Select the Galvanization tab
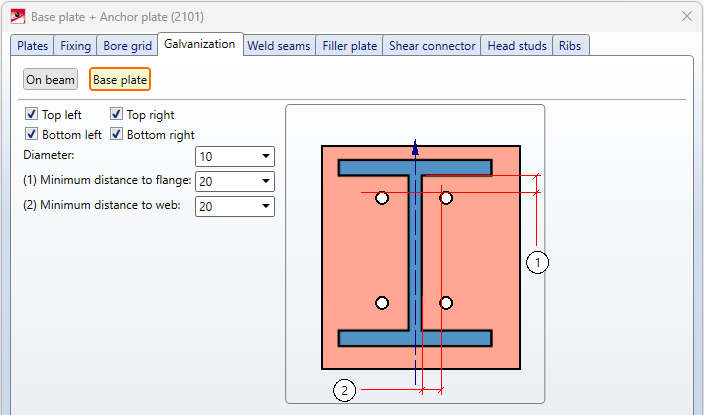This screenshot has height=415, width=704. pos(200,44)
